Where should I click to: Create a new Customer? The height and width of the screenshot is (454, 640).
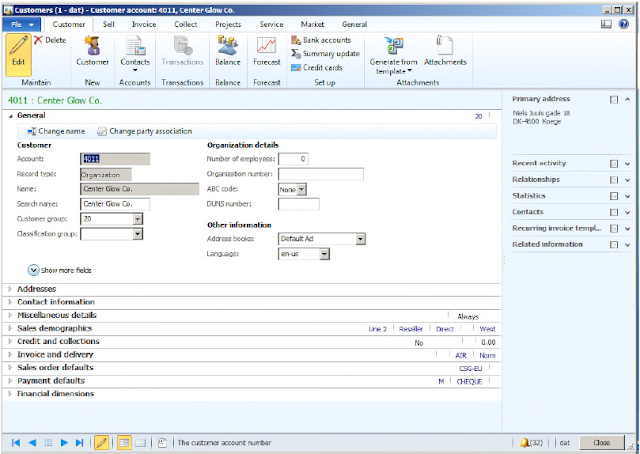click(93, 51)
